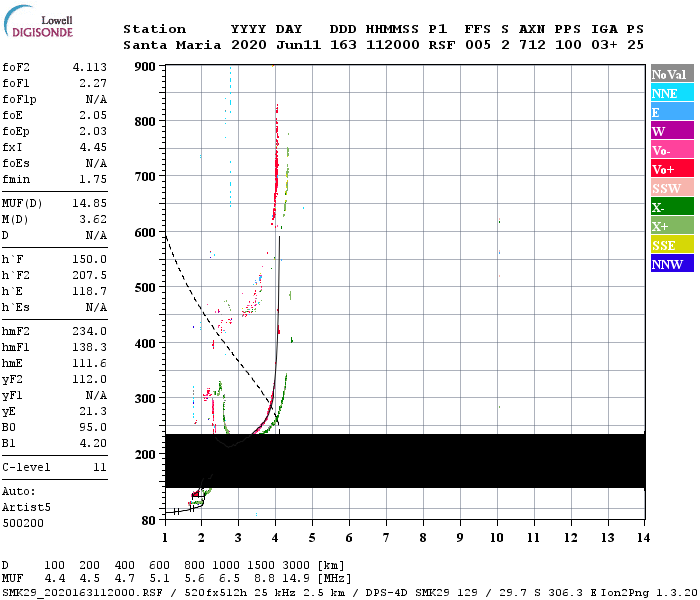Click the yF2 value 112.0
The height and width of the screenshot is (600, 700).
tap(90, 379)
